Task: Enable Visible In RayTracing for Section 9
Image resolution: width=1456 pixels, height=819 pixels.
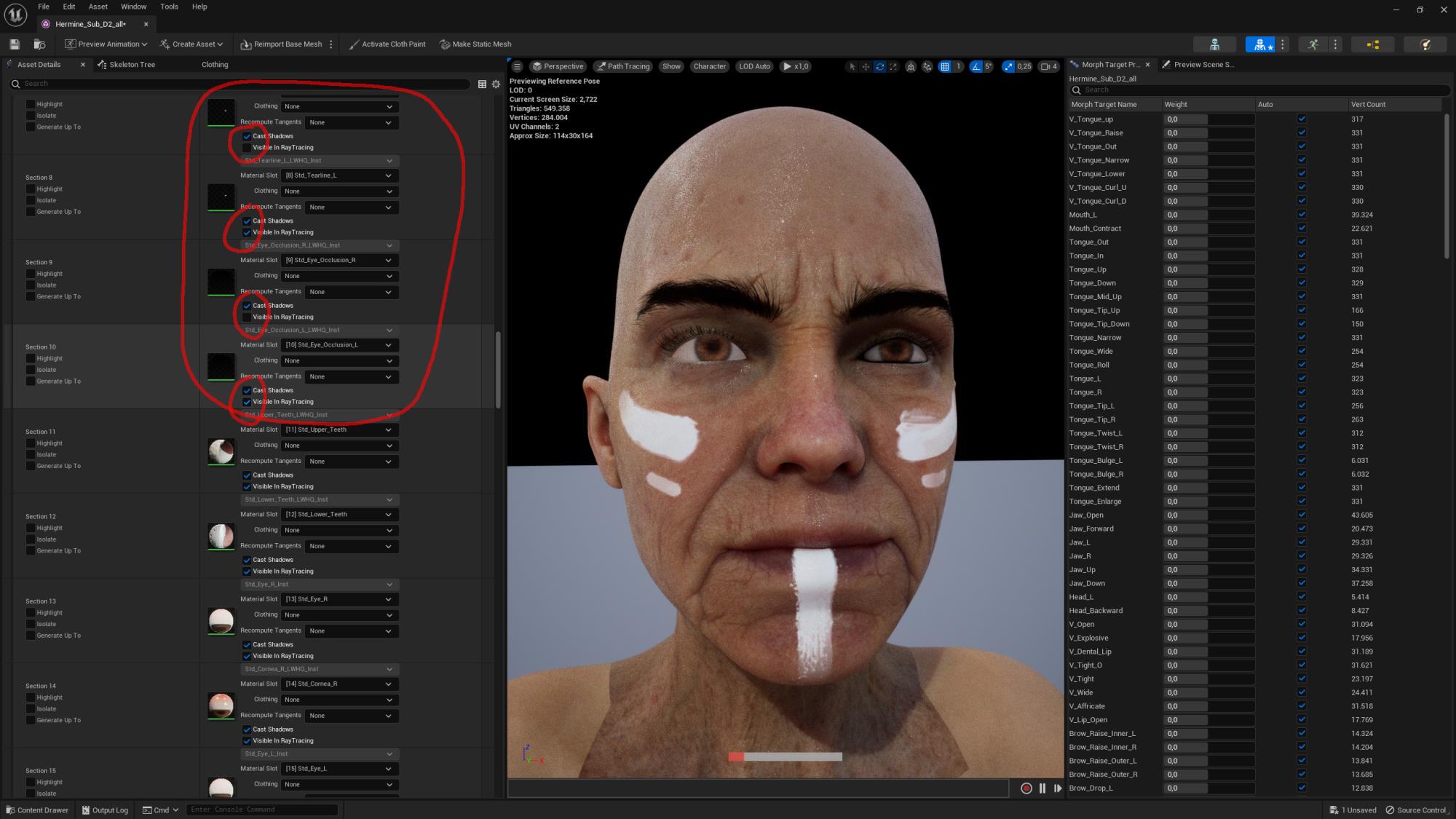Action: click(x=247, y=317)
